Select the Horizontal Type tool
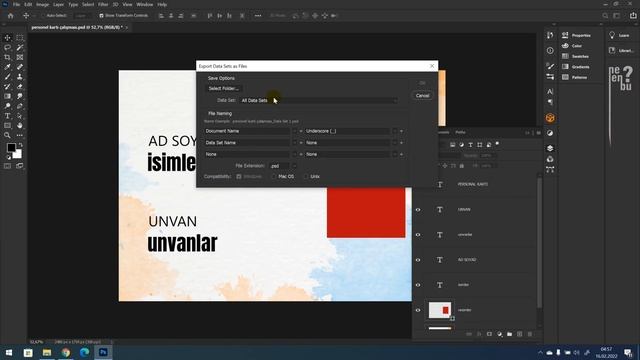The image size is (640, 360). (7, 116)
